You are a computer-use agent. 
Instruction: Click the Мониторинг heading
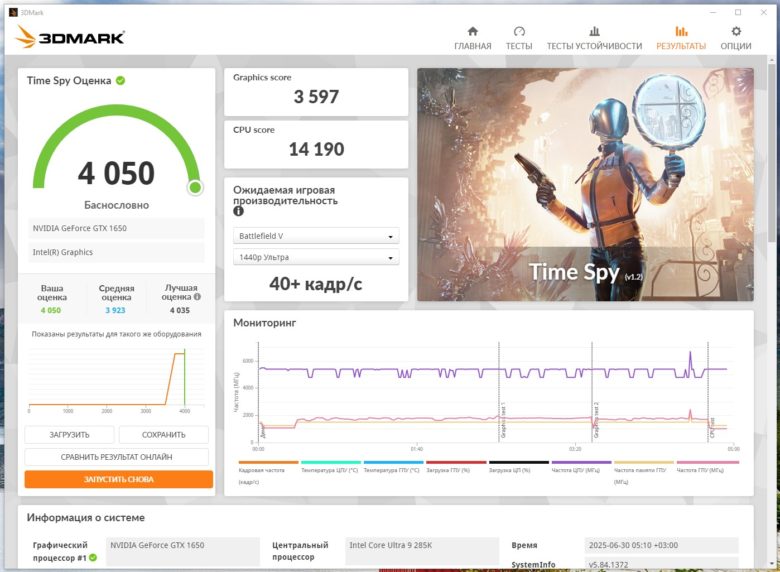(265, 323)
